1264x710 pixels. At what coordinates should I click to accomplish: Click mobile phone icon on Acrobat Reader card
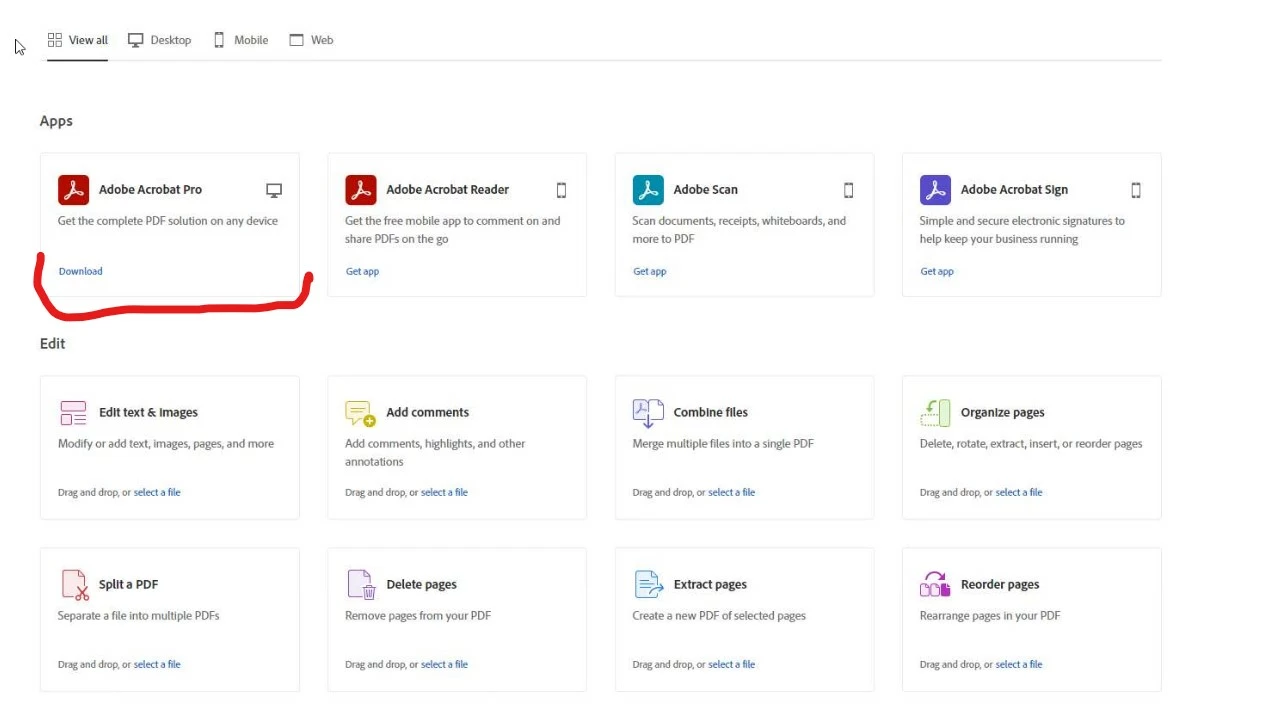561,190
